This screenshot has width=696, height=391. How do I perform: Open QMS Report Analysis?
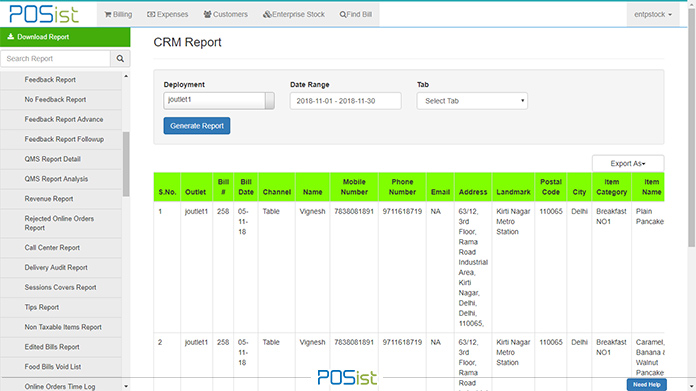point(61,179)
